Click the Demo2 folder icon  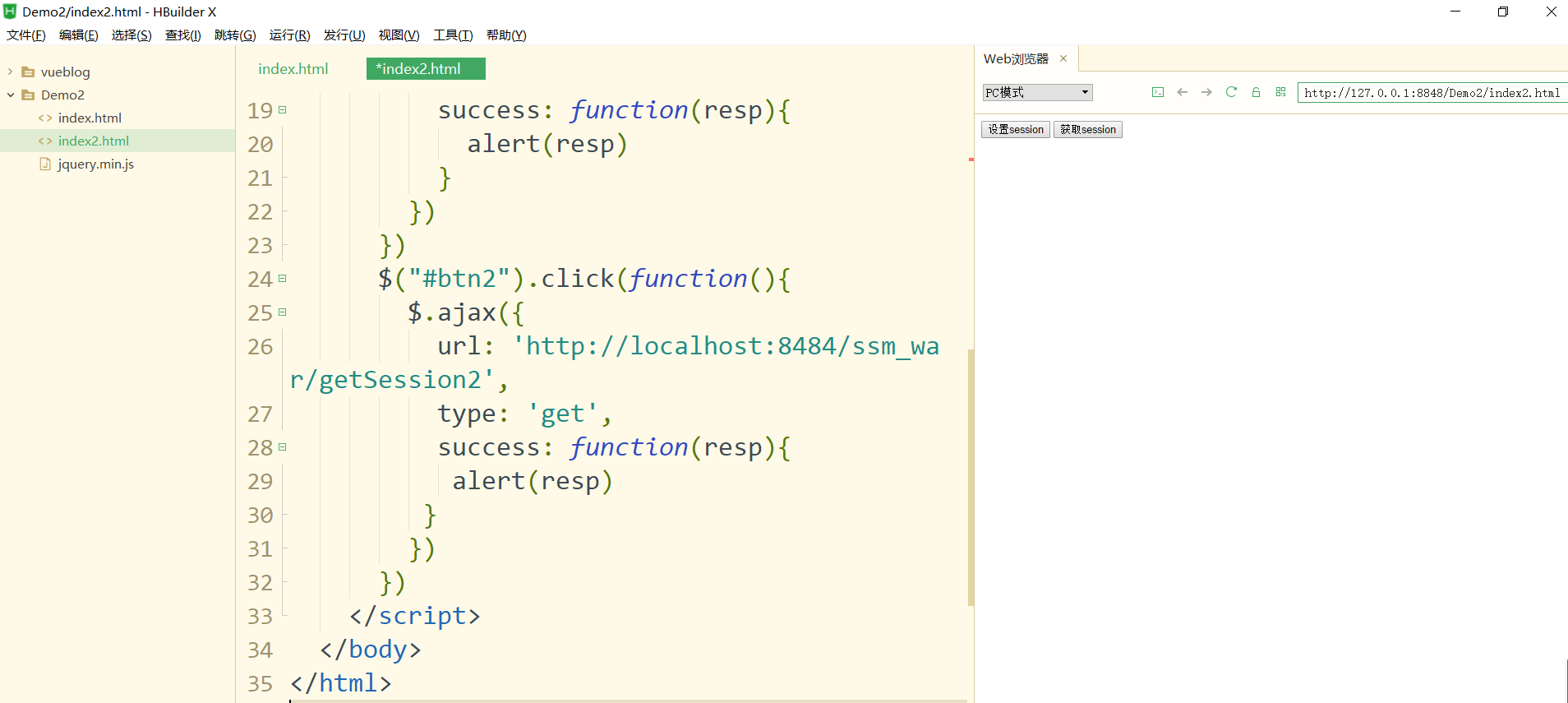click(28, 95)
